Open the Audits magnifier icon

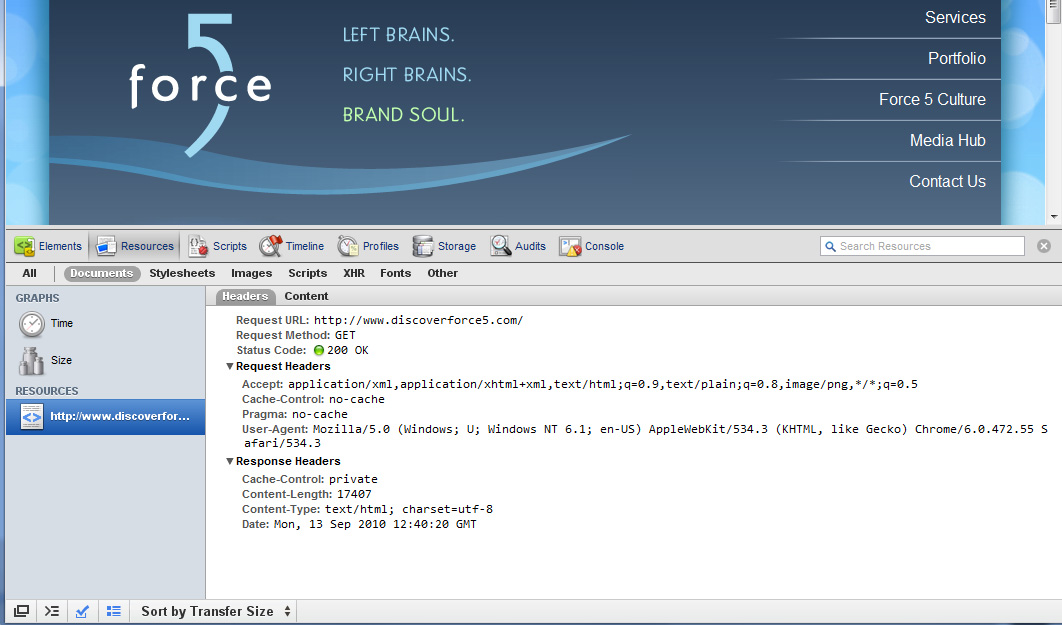coord(501,246)
